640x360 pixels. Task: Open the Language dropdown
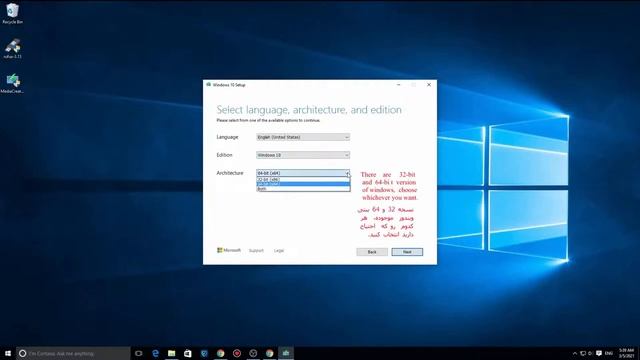[303, 137]
